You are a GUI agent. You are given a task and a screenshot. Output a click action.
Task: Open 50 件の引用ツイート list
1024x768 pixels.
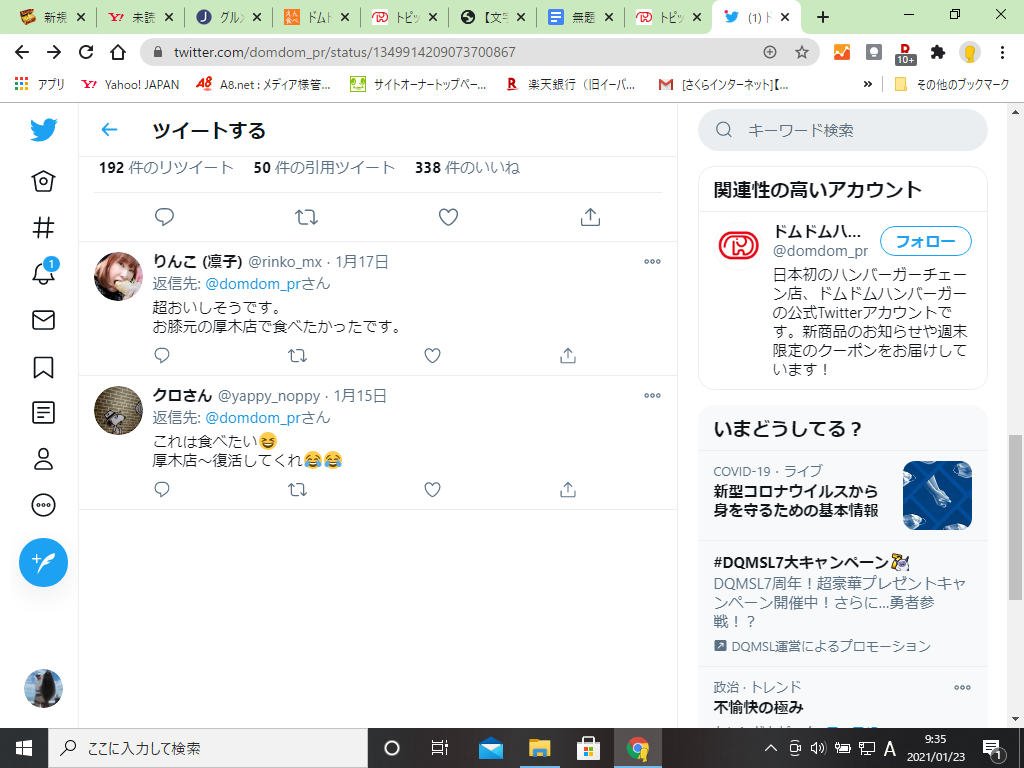(x=324, y=168)
